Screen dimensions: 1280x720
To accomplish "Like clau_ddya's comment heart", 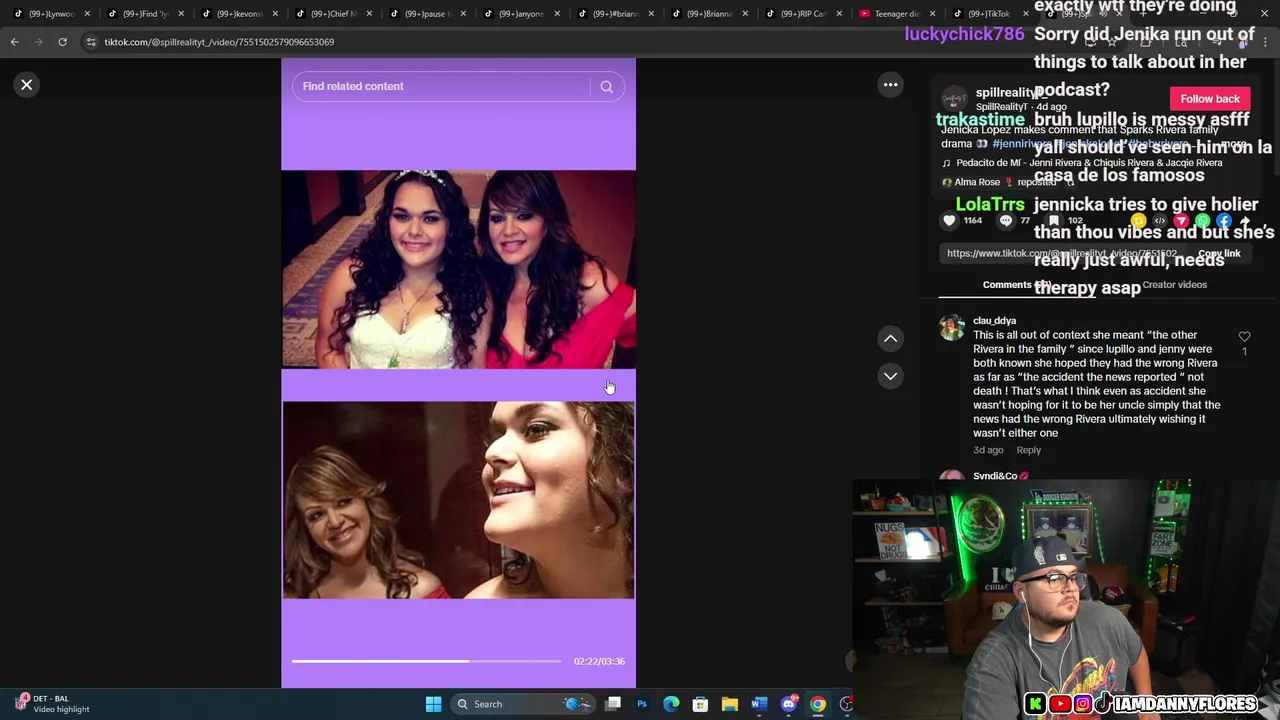I will click(x=1244, y=338).
